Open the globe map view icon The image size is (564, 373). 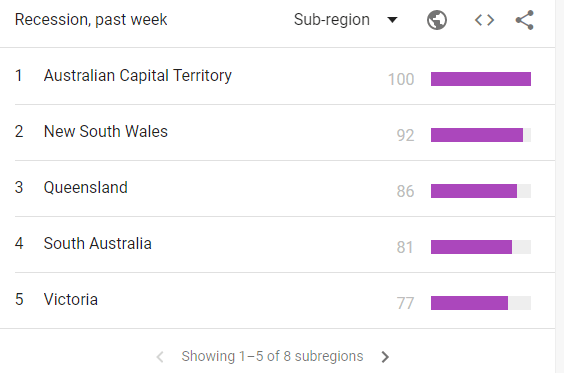tap(437, 20)
